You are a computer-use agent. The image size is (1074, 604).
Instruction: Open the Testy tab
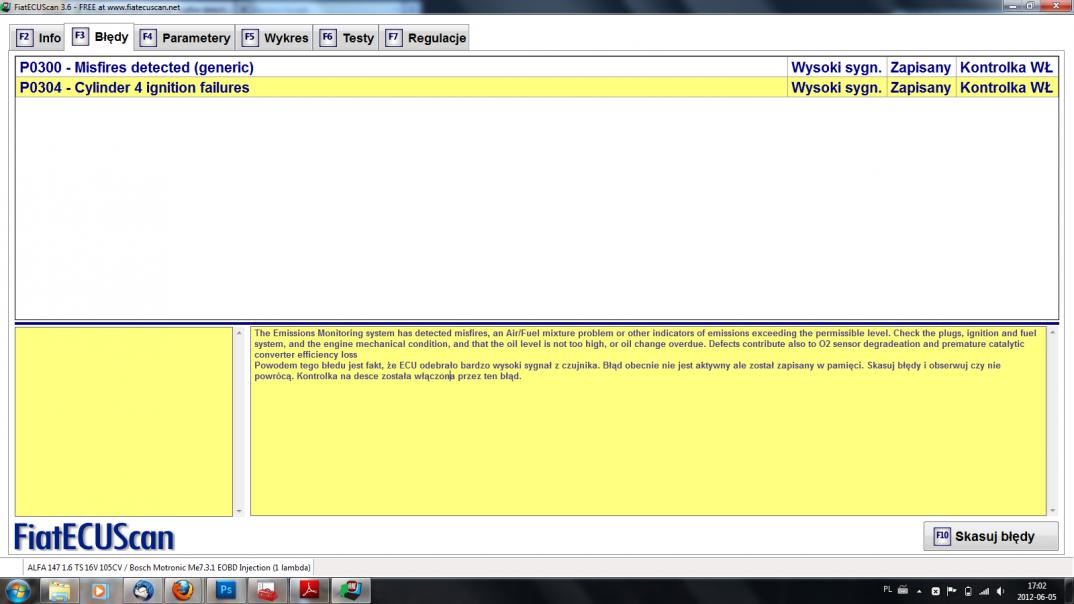[347, 38]
